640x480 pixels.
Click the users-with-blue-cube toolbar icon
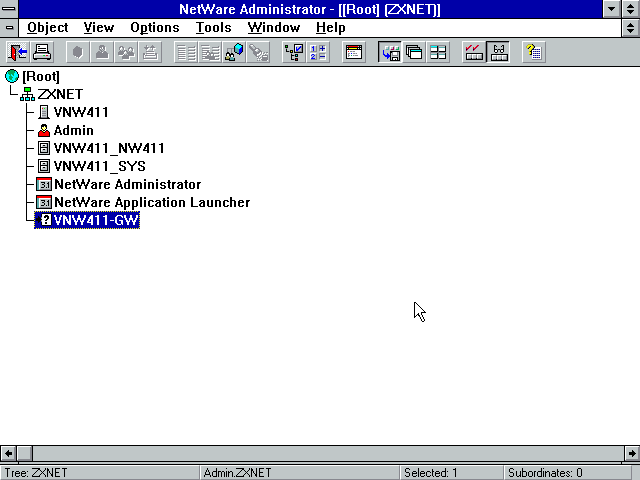234,52
